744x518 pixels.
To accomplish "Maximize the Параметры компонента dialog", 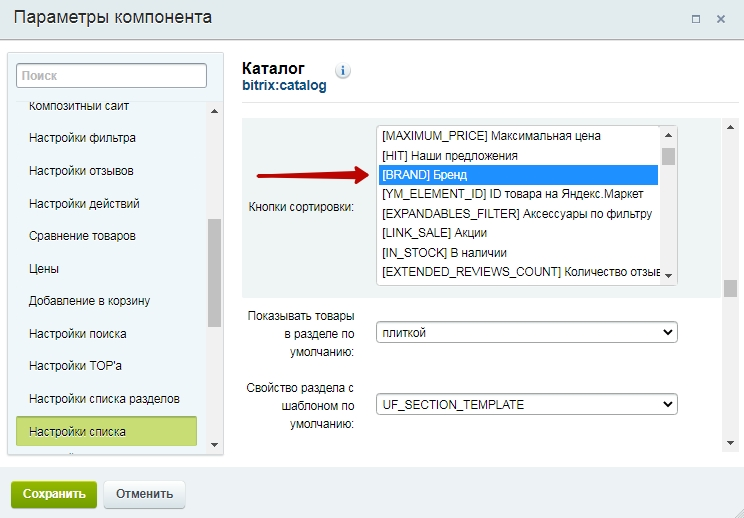I will pos(696,19).
